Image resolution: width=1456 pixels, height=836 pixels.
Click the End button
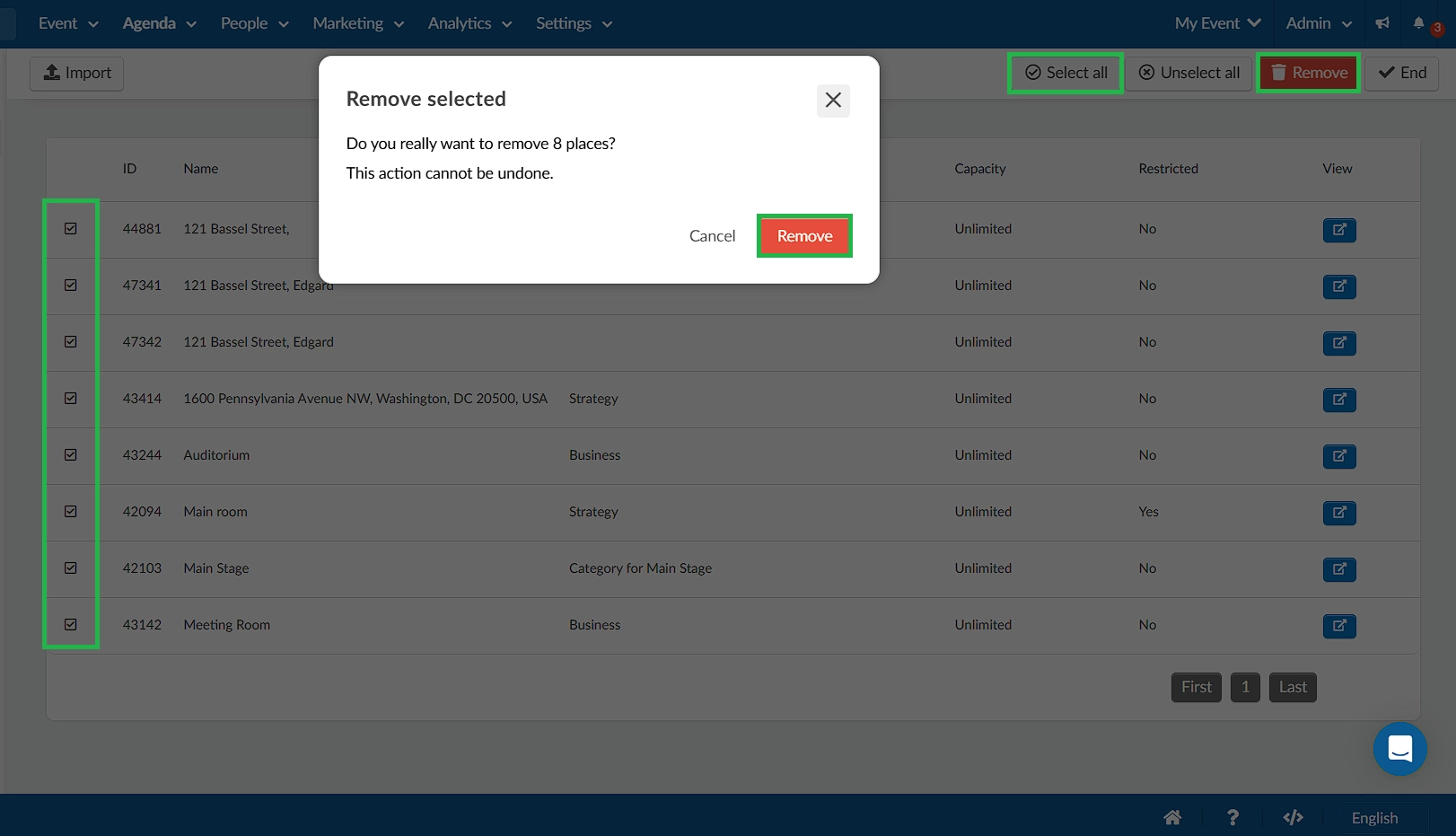pos(1402,73)
